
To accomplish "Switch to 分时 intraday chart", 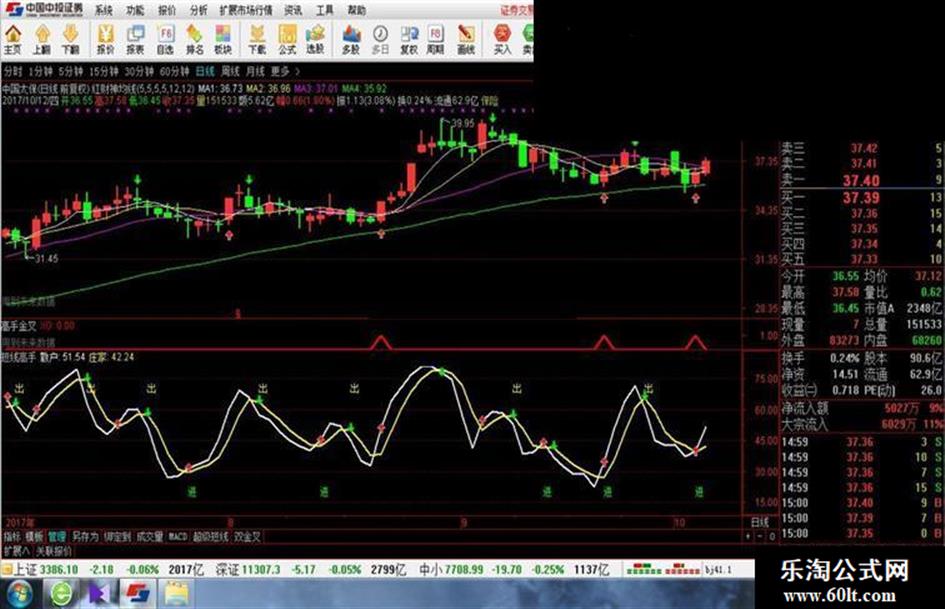I will point(12,71).
